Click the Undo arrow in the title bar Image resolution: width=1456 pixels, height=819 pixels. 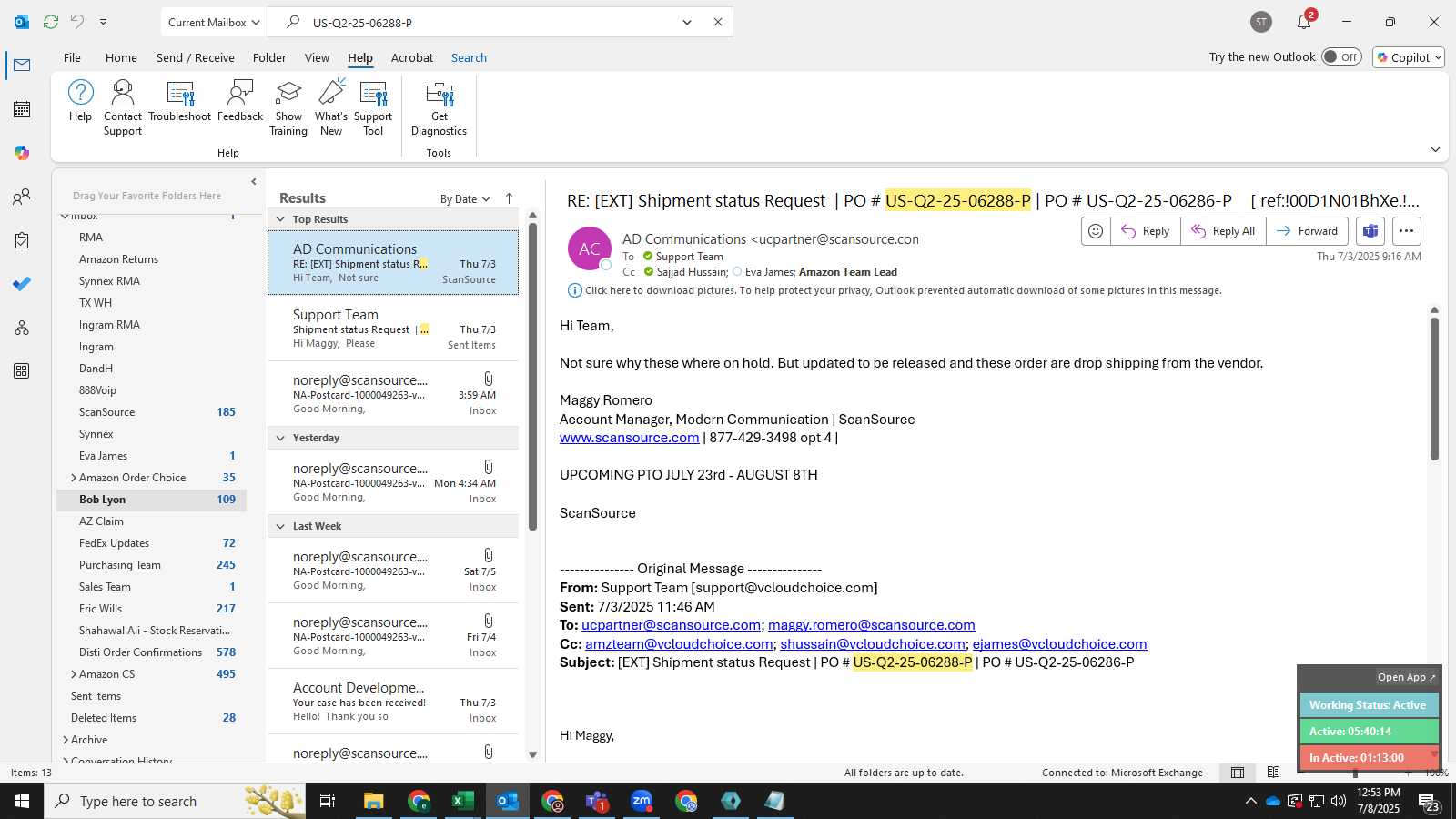pos(77,22)
